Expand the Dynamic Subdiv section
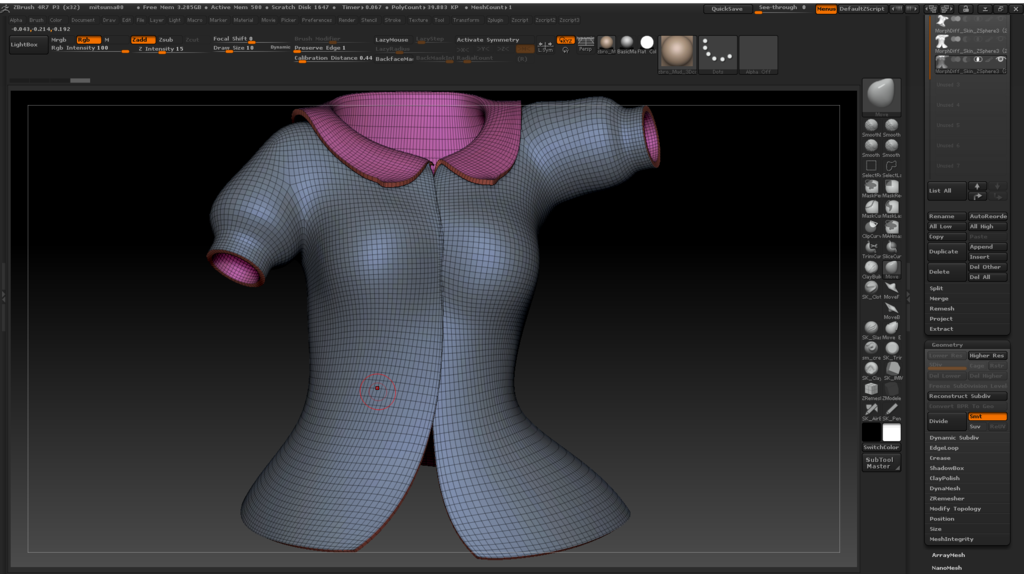This screenshot has height=574, width=1024. pyautogui.click(x=954, y=438)
